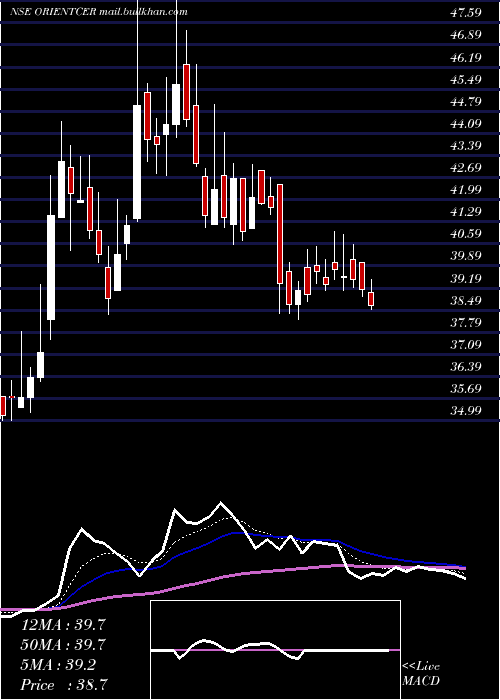The image size is (500, 700).
Task: Click the 38.49 price axis label
Action: (x=466, y=300)
